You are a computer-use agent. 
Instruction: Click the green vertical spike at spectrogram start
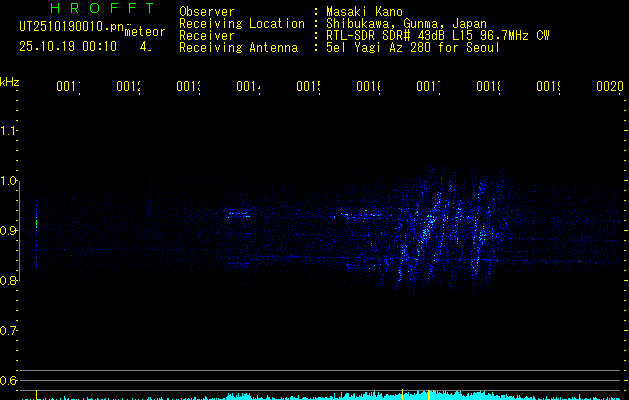click(x=37, y=222)
